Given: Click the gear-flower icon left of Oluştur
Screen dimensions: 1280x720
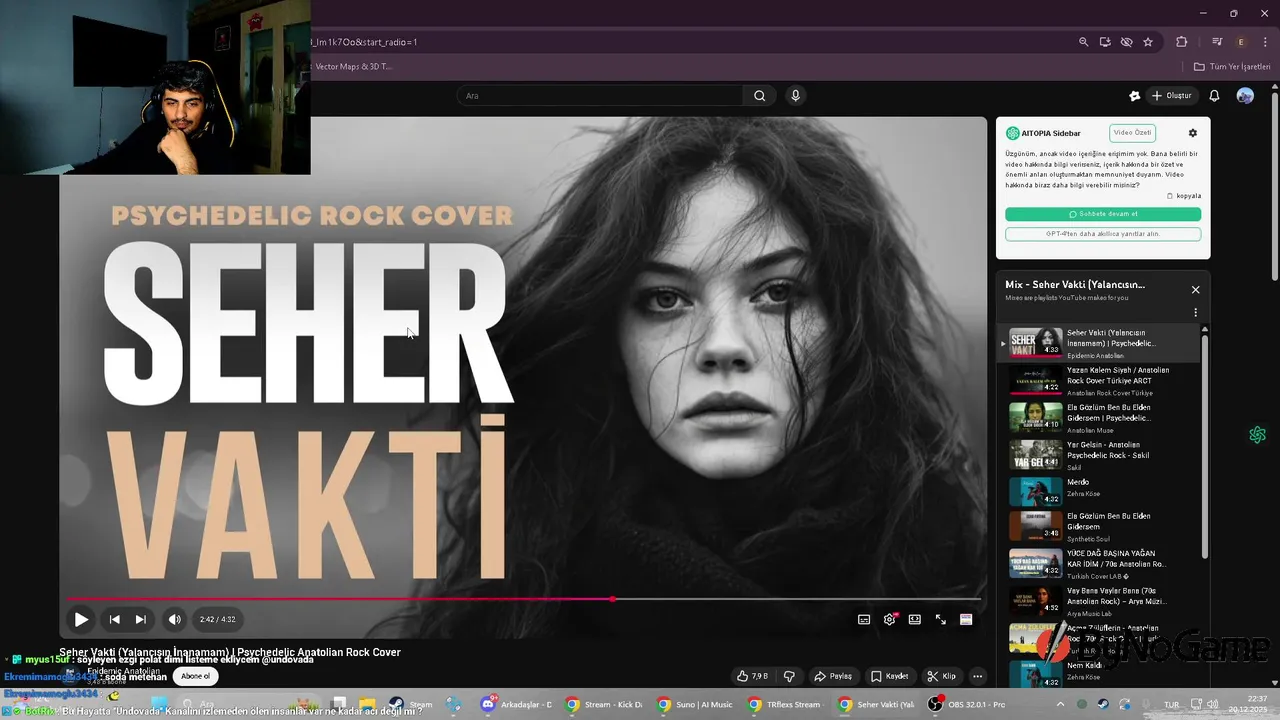Looking at the screenshot, I should [x=1134, y=96].
